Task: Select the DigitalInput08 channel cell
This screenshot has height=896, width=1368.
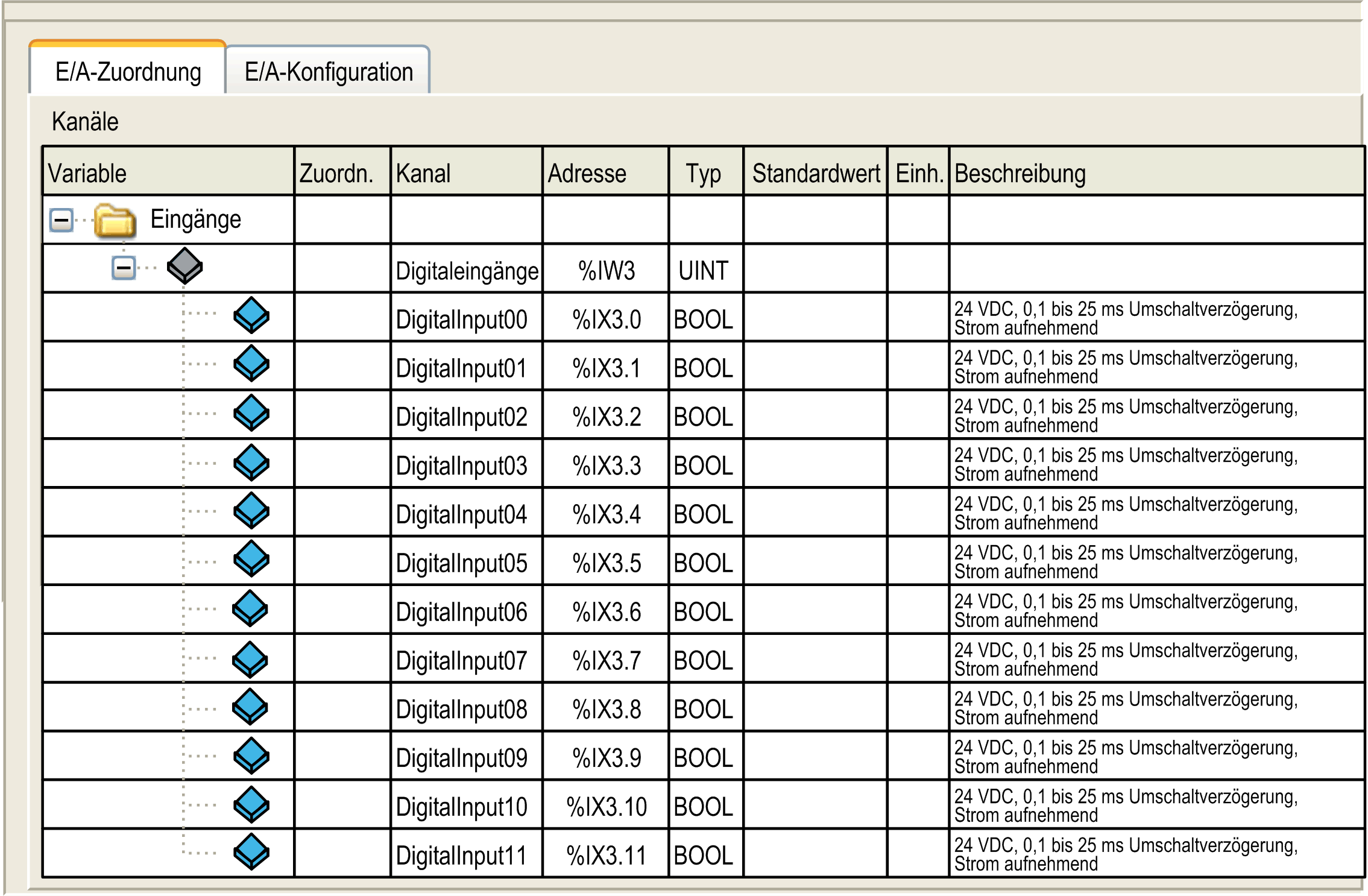Action: [x=467, y=707]
